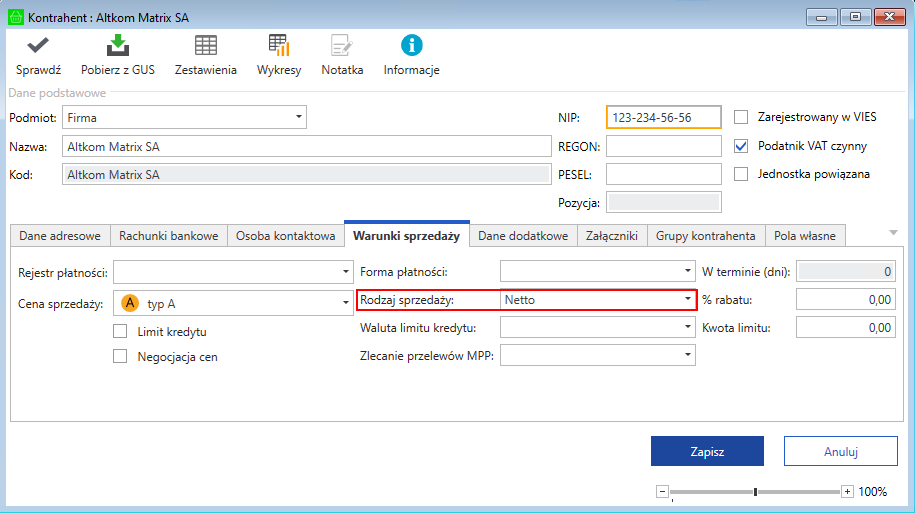
Task: Open the Forma płatności dropdown
Action: click(687, 271)
